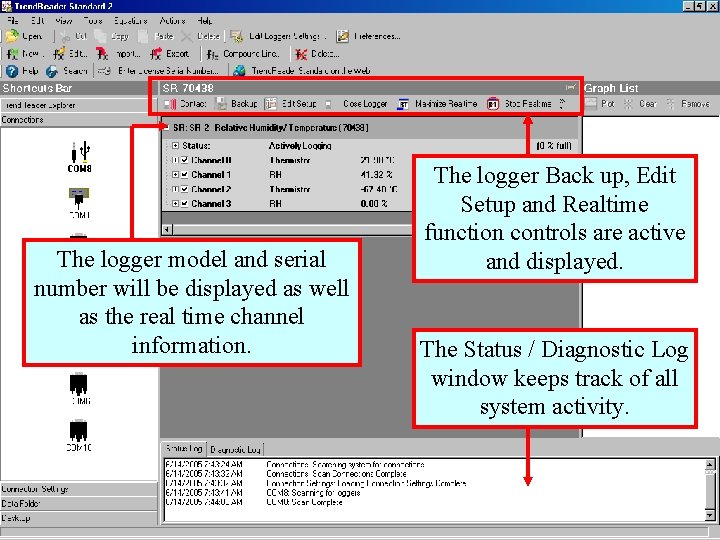Click the Edit Setup icon
Screen dimensions: 720x540
pos(271,104)
